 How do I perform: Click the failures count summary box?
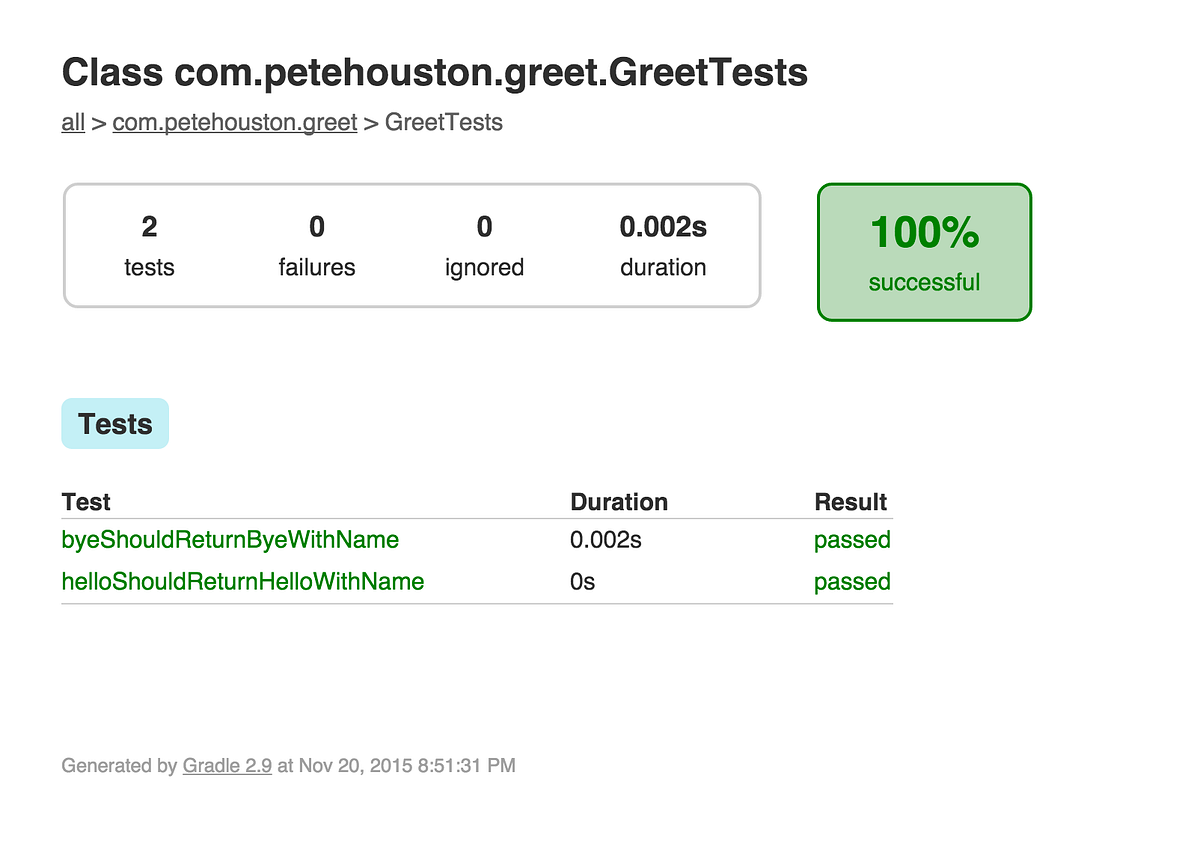pyautogui.click(x=317, y=244)
